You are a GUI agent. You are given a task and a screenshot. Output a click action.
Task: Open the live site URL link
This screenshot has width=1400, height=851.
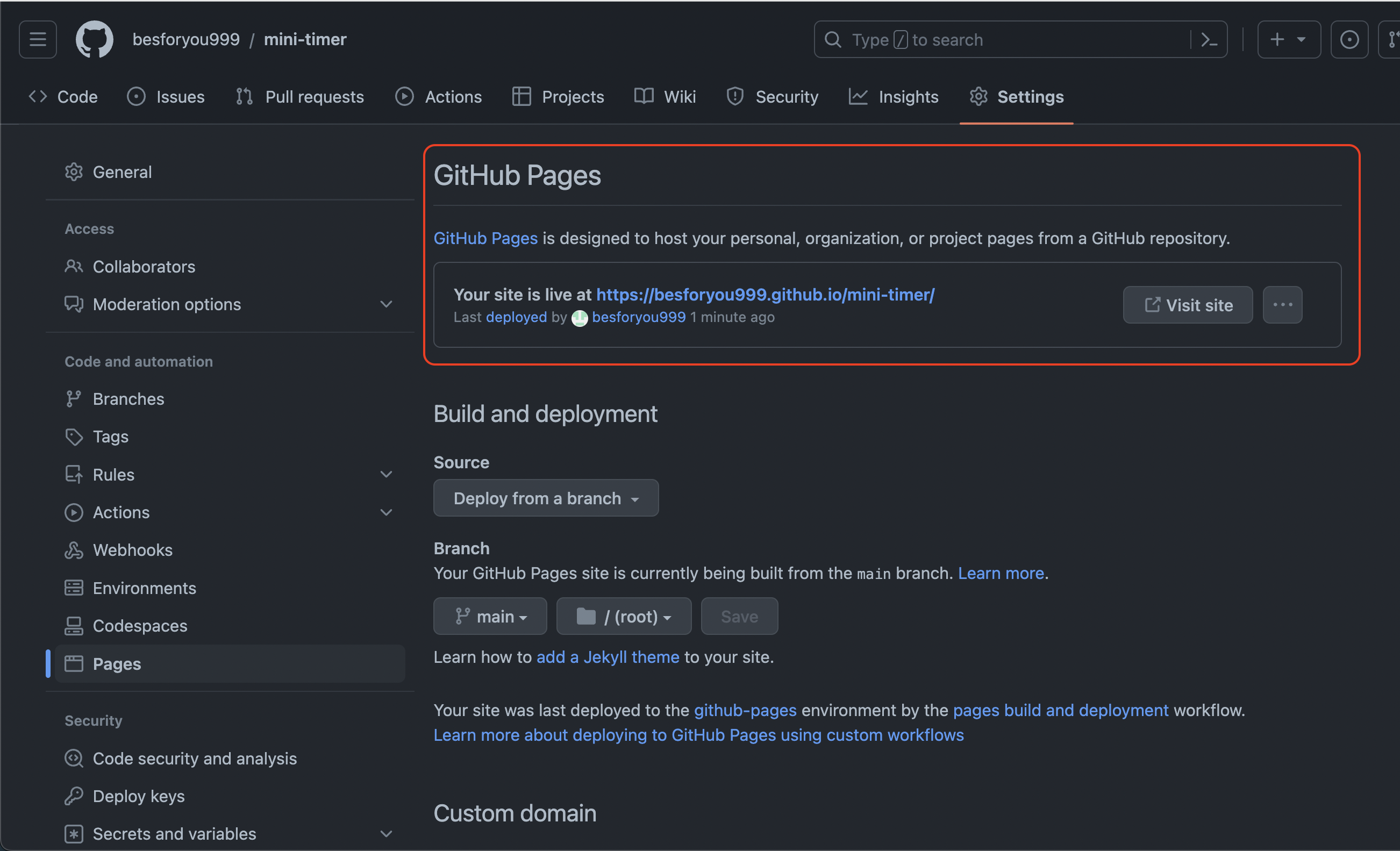click(x=766, y=294)
